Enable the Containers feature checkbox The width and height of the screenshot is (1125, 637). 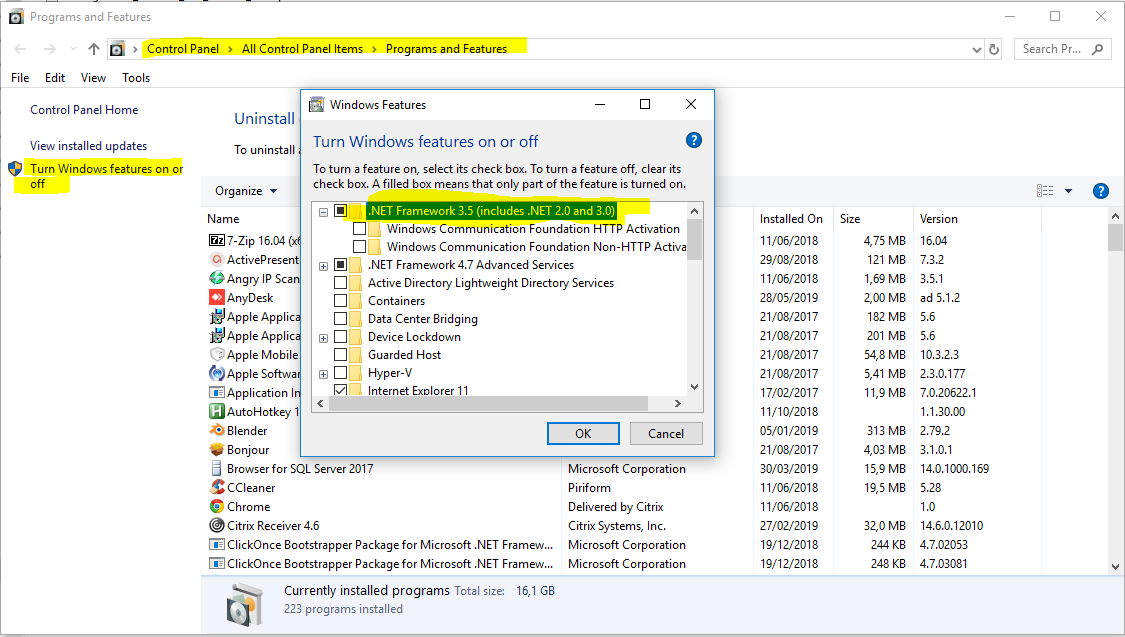click(x=341, y=301)
